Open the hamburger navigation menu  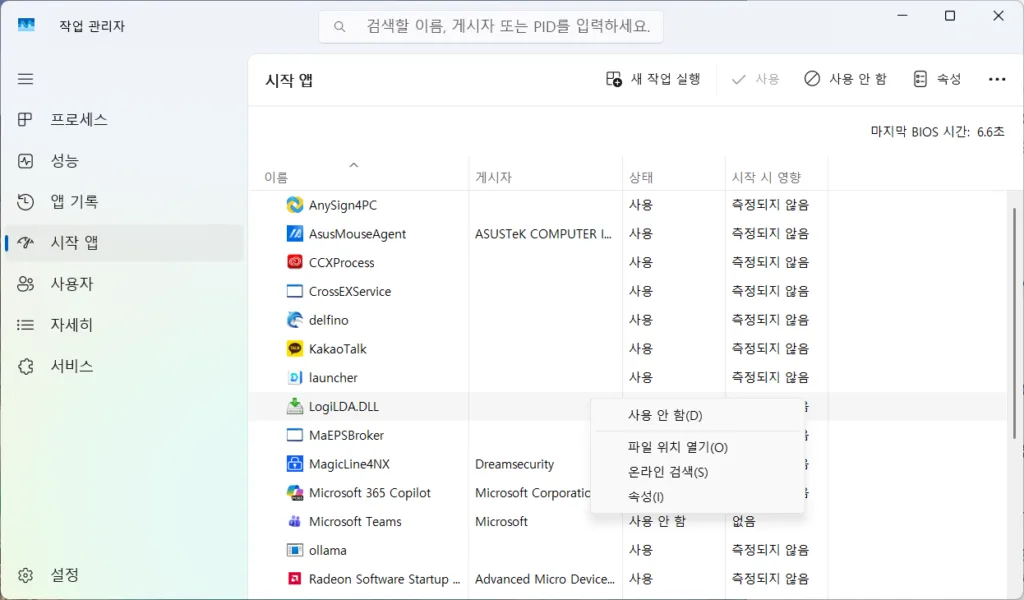pyautogui.click(x=25, y=79)
